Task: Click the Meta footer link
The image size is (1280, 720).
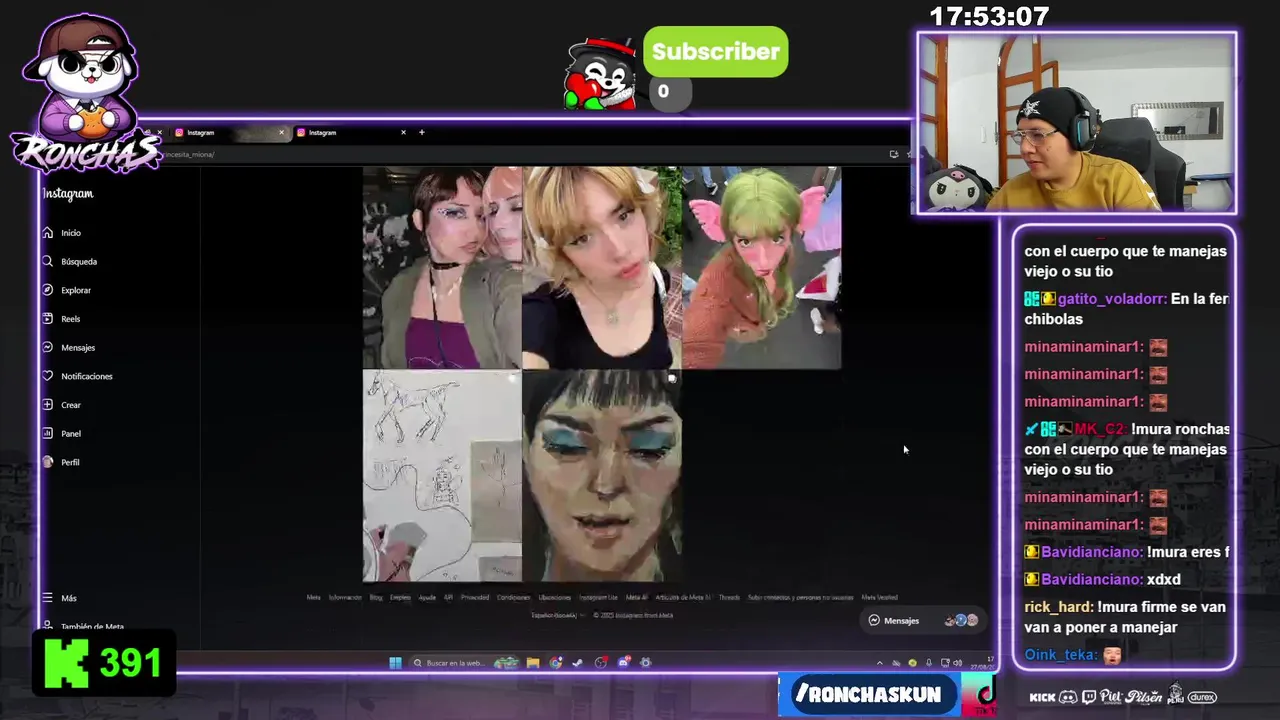Action: (x=313, y=598)
